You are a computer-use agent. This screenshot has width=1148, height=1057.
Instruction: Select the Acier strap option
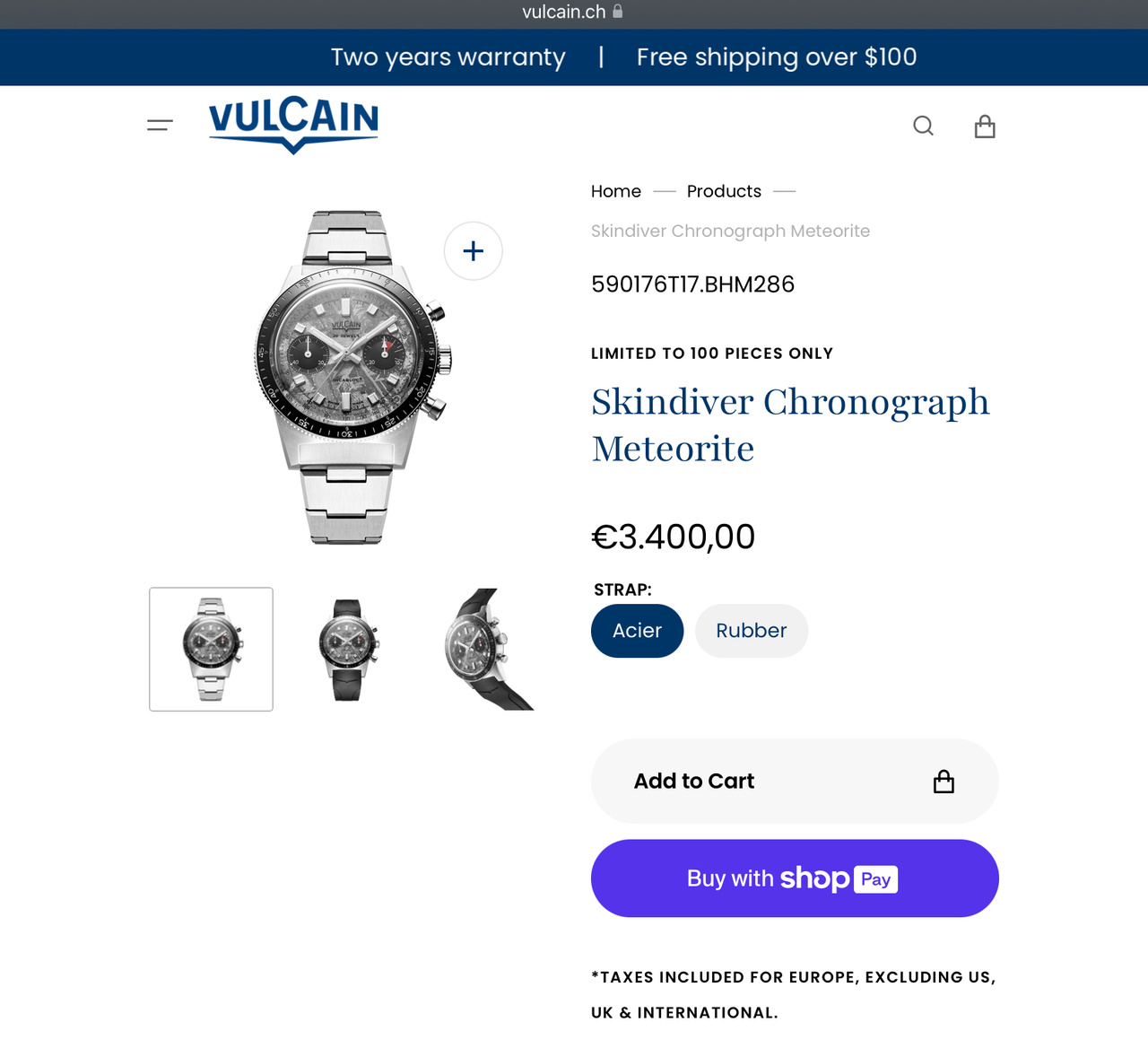pos(637,631)
